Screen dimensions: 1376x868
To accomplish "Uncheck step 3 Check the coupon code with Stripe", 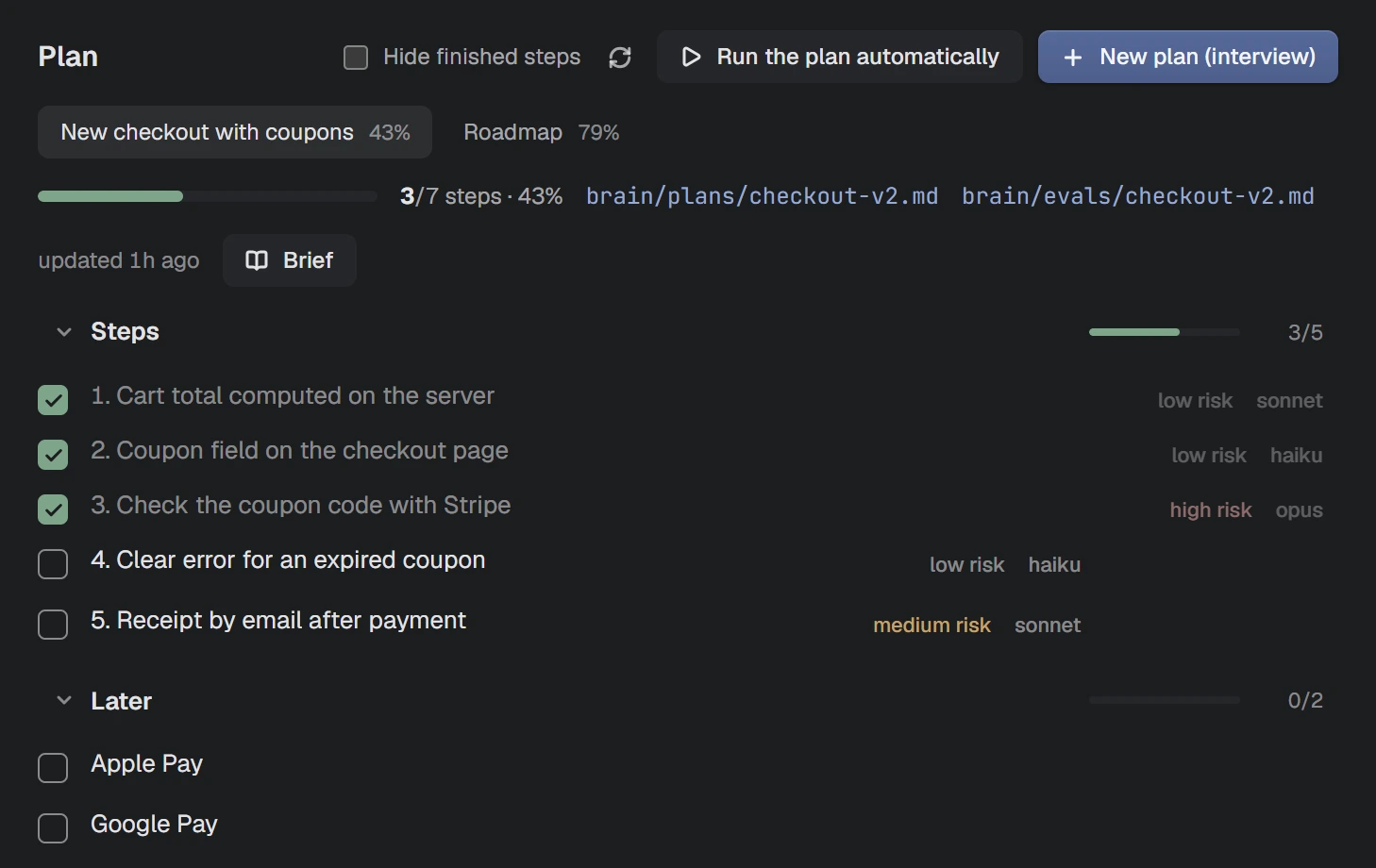I will point(53,509).
